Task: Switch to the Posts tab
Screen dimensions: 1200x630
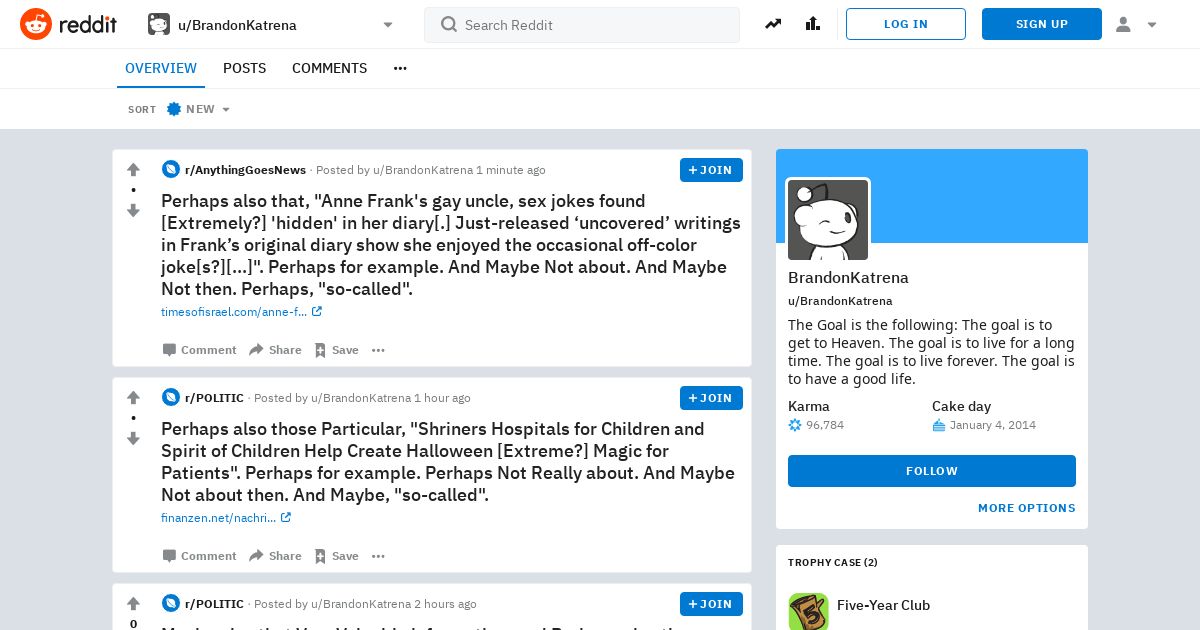Action: (244, 68)
